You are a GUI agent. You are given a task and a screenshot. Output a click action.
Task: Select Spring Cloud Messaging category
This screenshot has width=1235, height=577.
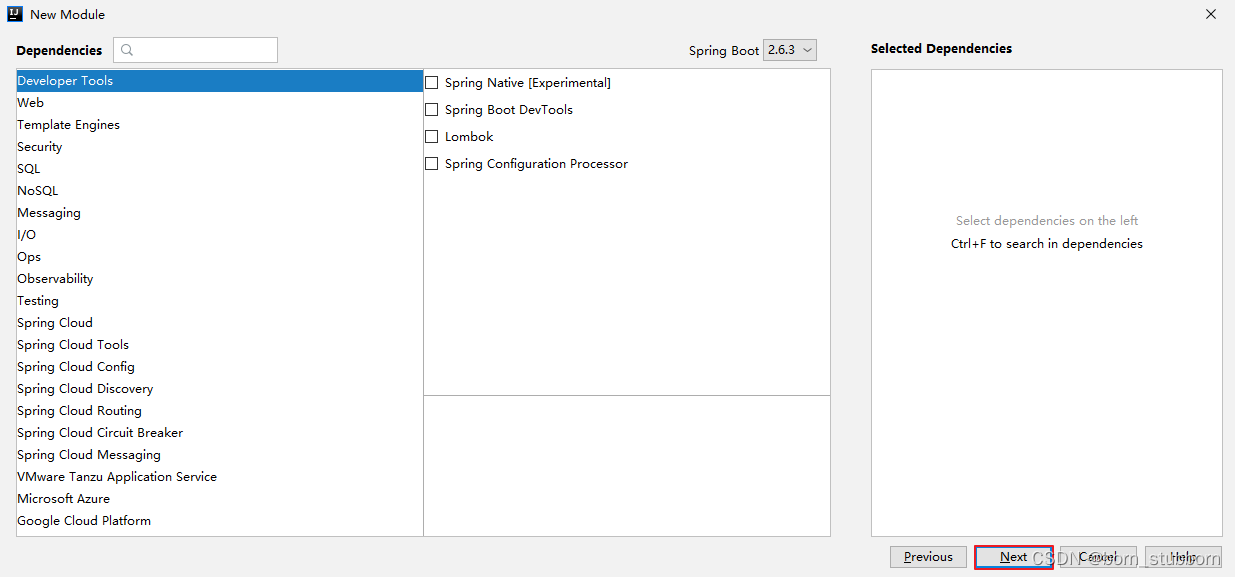click(x=220, y=455)
